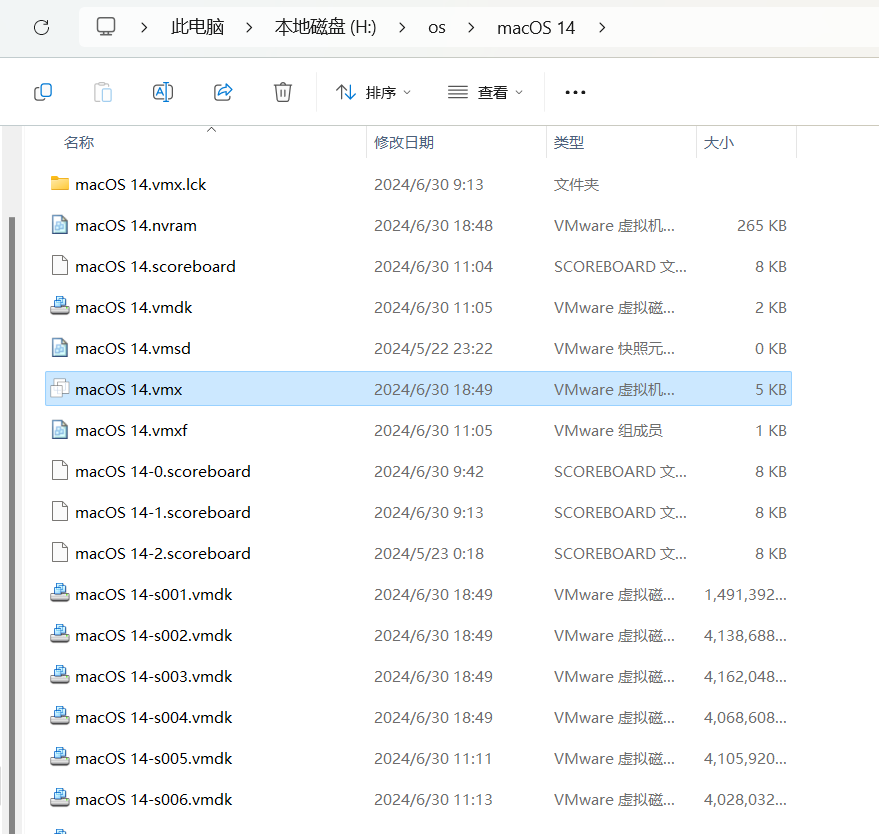Open the 查看 view dropdown
879x834 pixels.
tap(485, 92)
